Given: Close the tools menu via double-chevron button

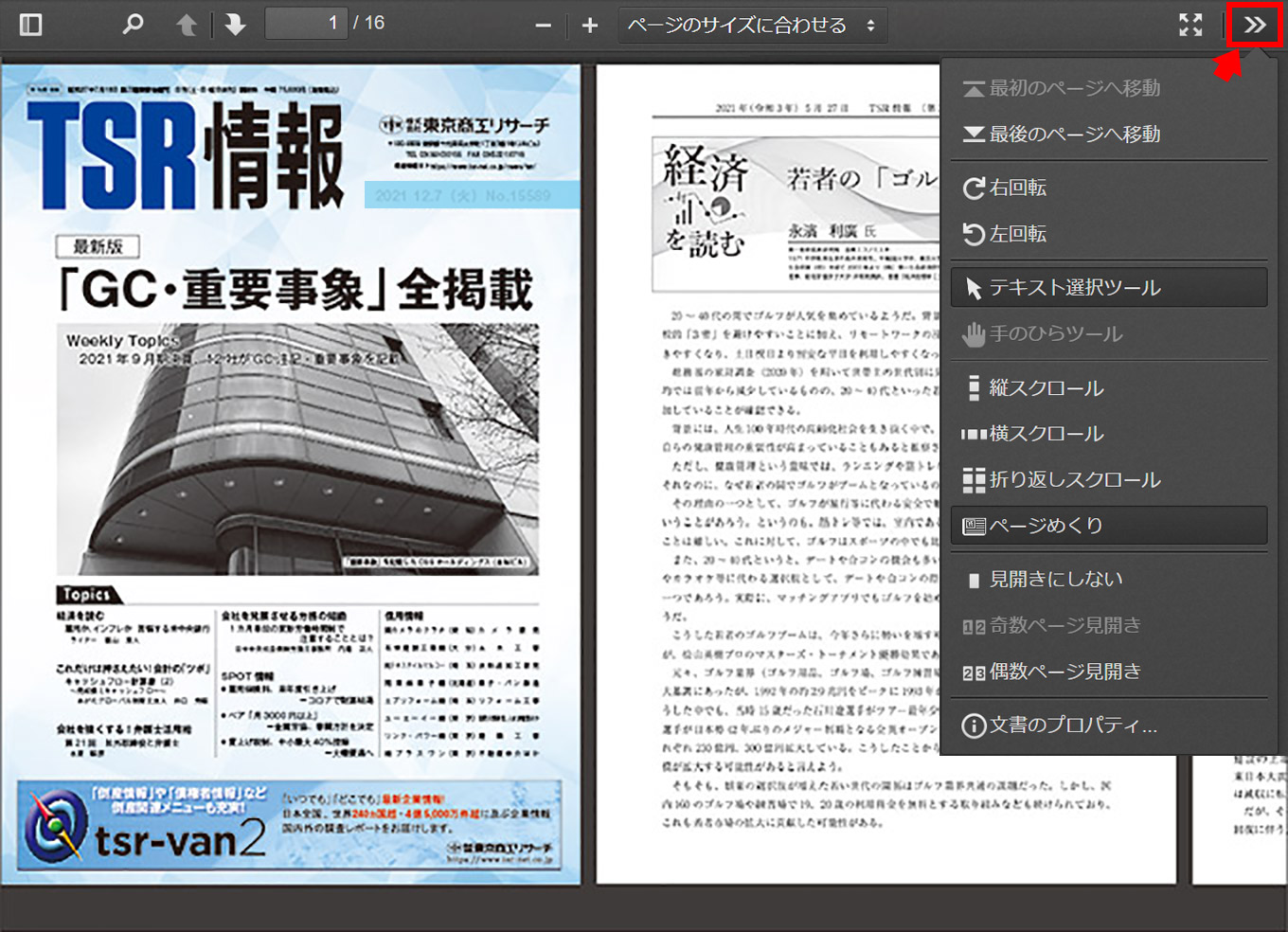Looking at the screenshot, I should coord(1255,25).
